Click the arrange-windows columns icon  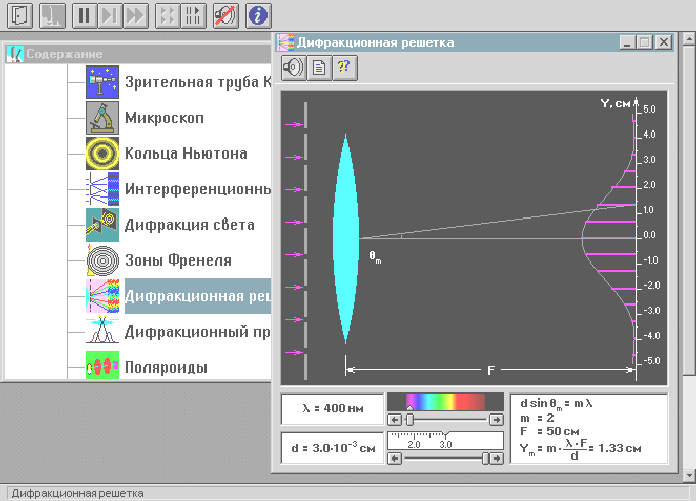point(194,16)
